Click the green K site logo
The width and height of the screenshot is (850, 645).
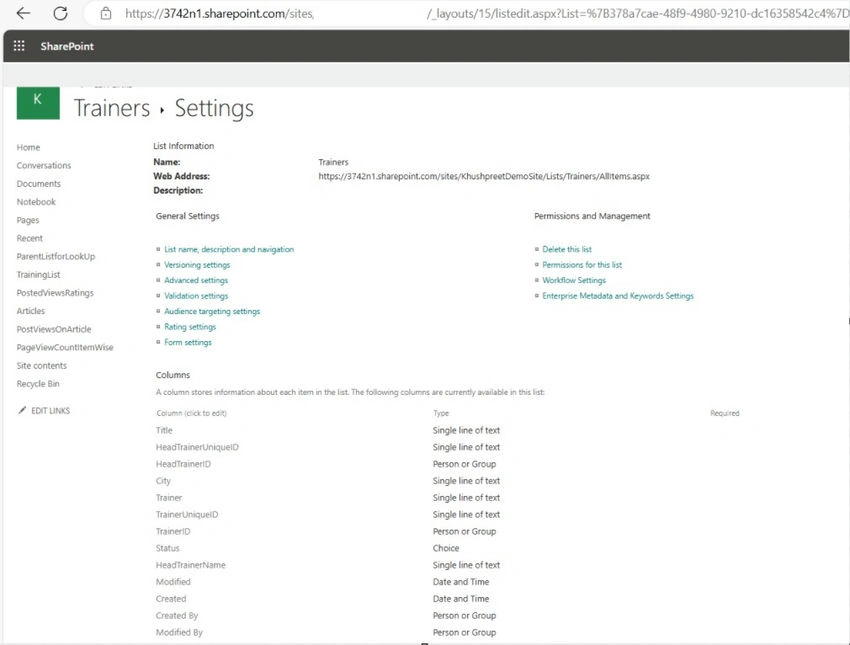(38, 102)
